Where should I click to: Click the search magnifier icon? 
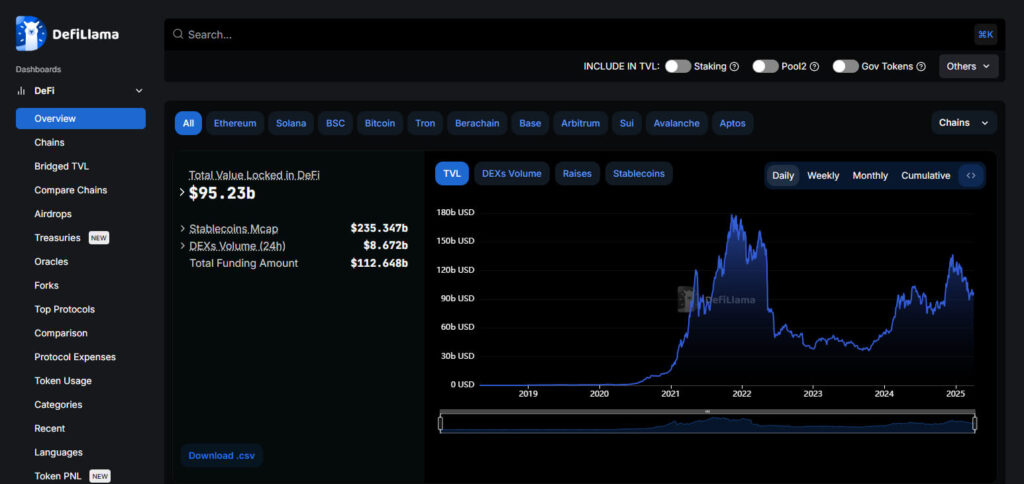point(178,34)
